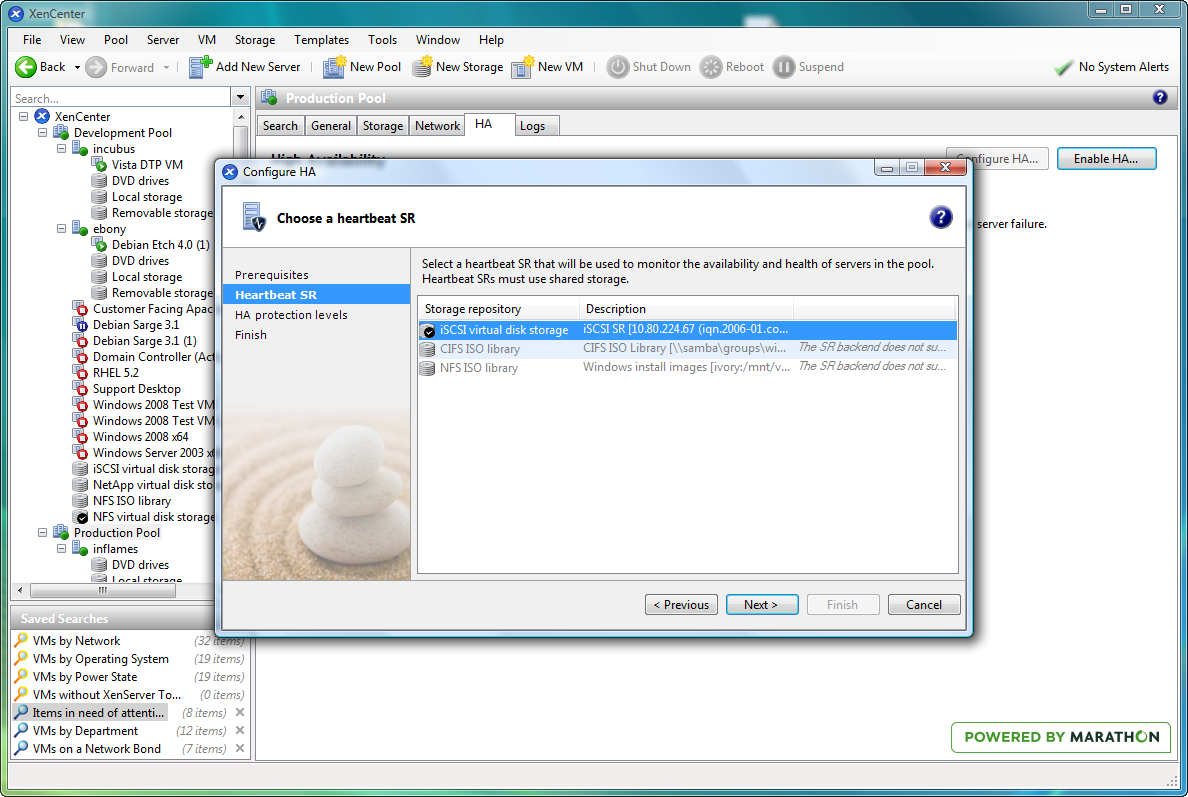The image size is (1188, 797).
Task: Switch to the General tab
Action: click(331, 126)
